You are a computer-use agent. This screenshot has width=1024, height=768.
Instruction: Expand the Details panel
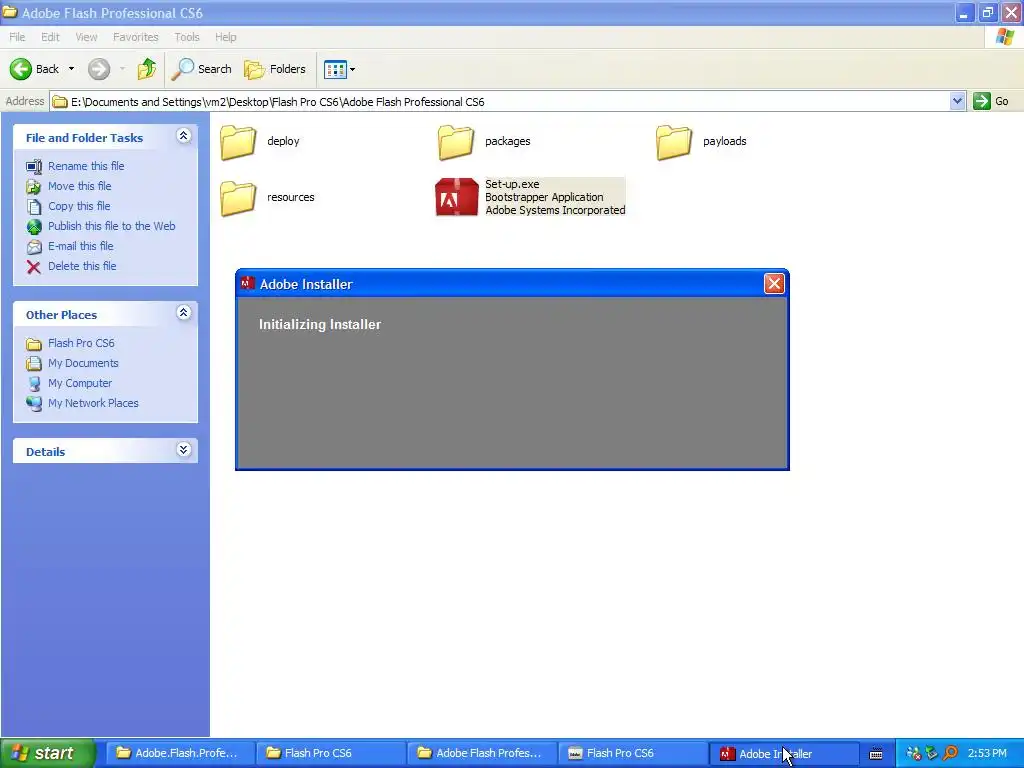point(184,450)
